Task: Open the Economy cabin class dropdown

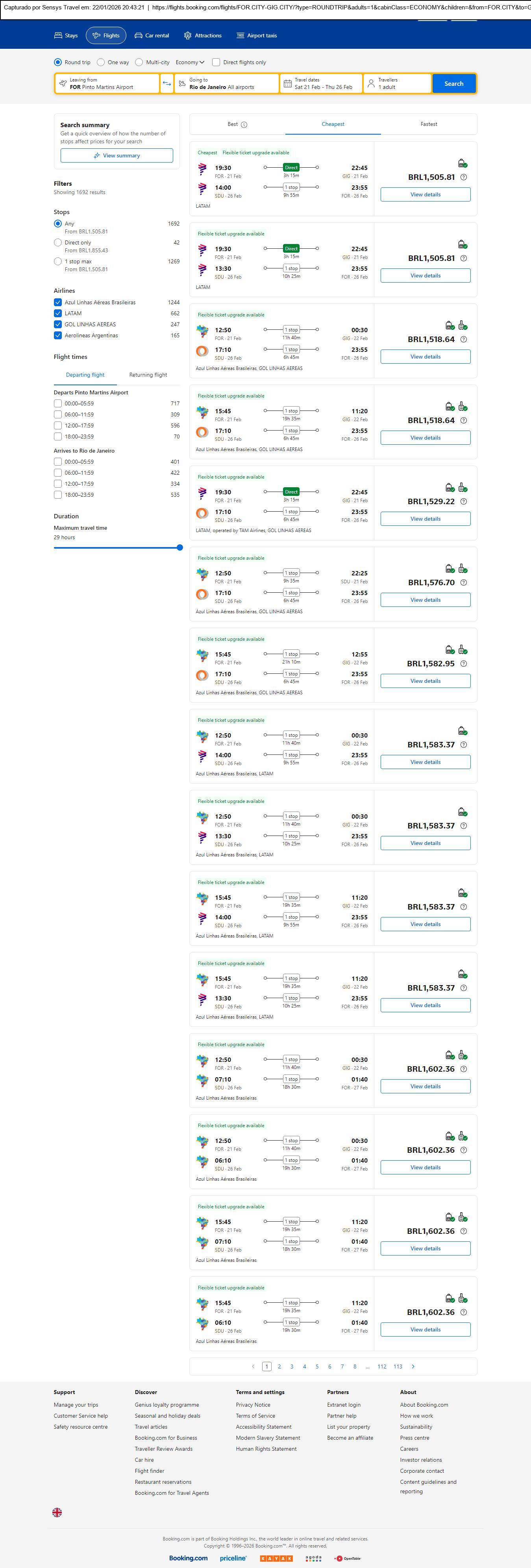Action: click(x=190, y=62)
